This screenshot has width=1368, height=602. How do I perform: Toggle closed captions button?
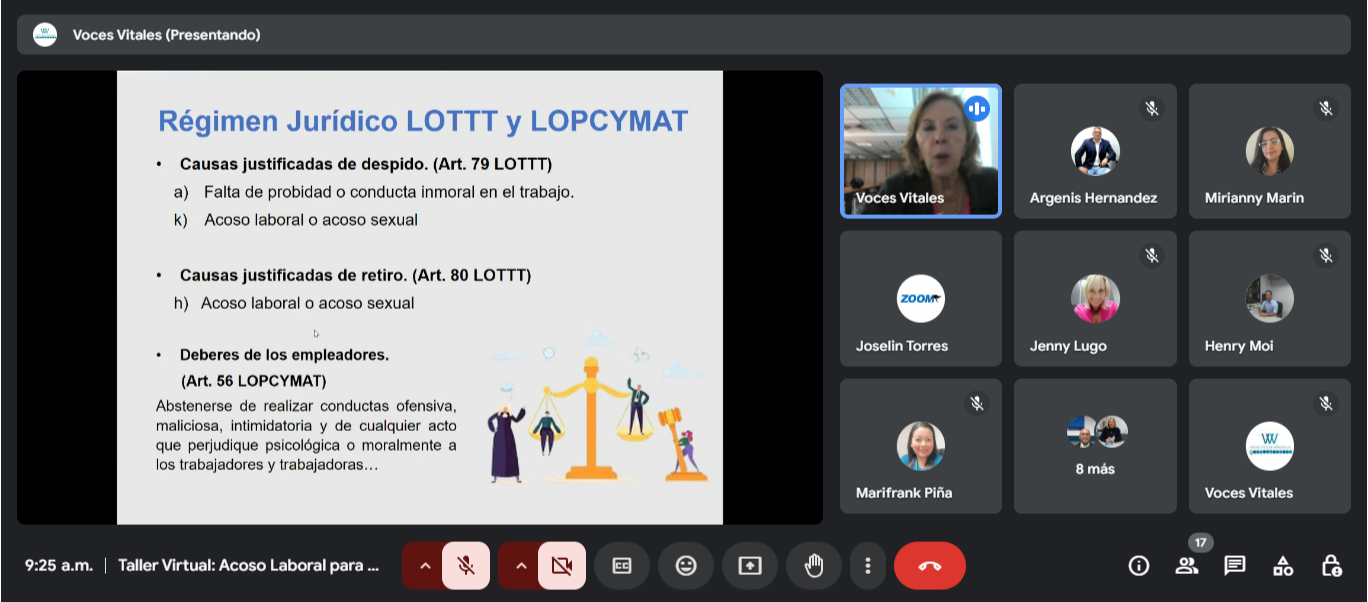coord(622,566)
